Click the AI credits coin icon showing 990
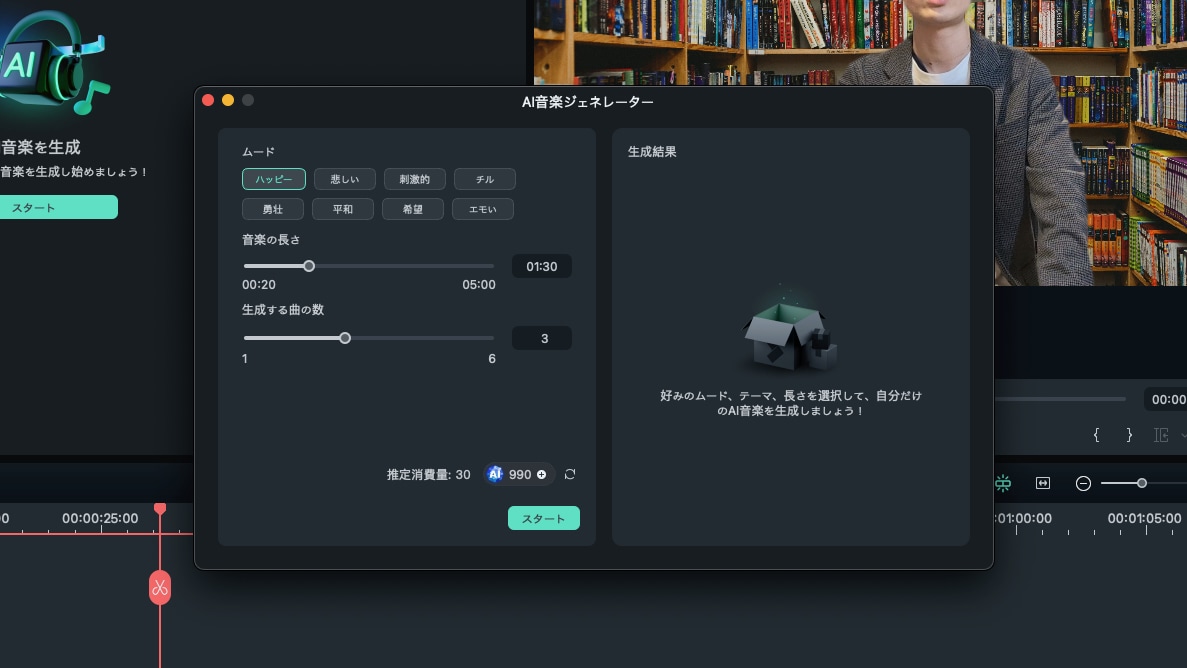The width and height of the screenshot is (1187, 668). (495, 474)
